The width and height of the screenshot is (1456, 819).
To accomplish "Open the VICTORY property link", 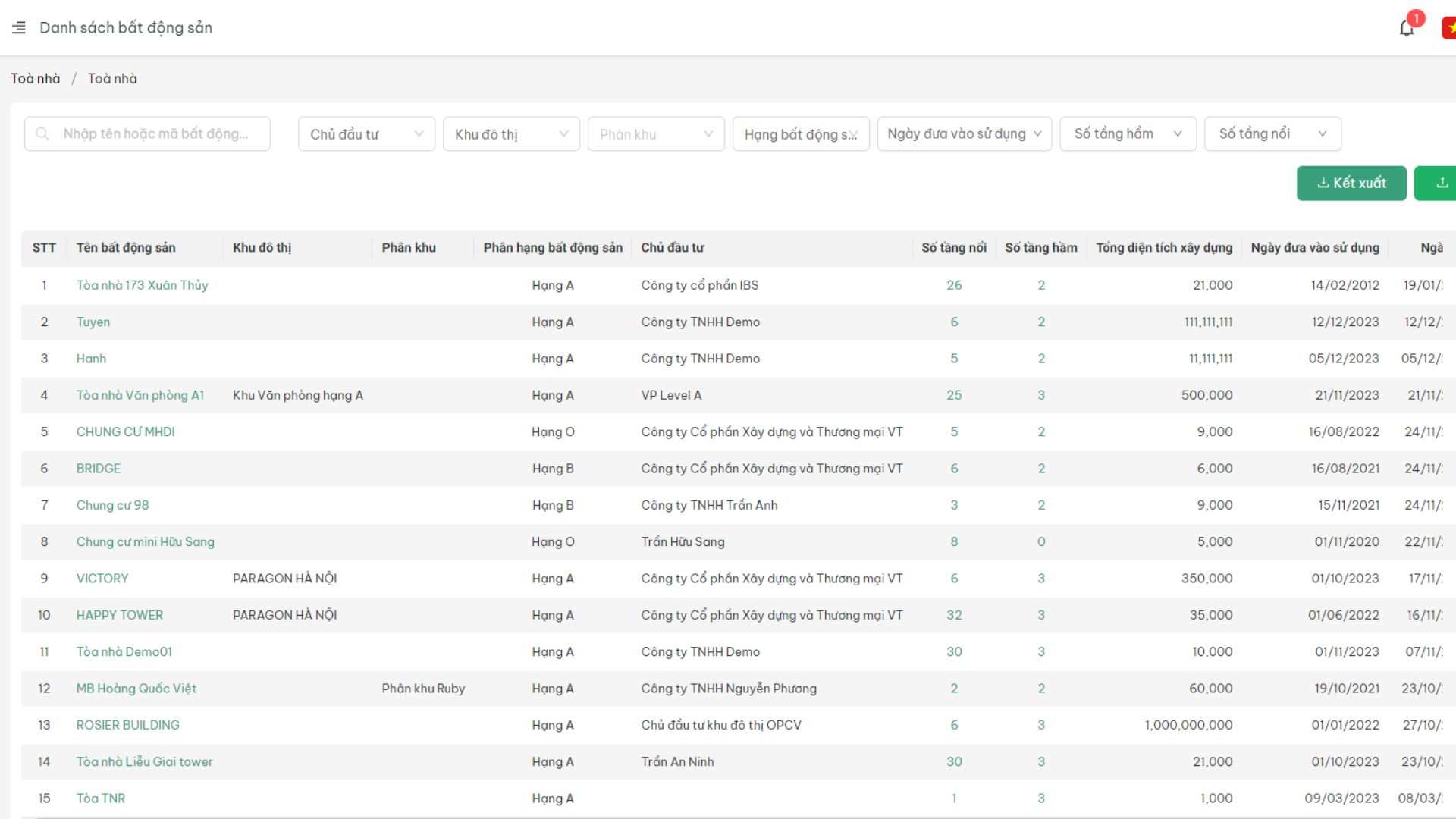I will 102,579.
